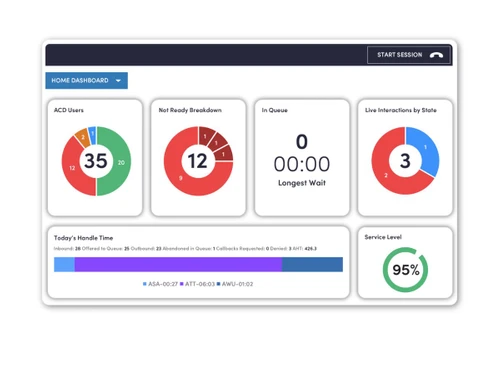This screenshot has height=375, width=500.
Task: Toggle the AWU-01:02 legend entry
Action: tap(235, 284)
